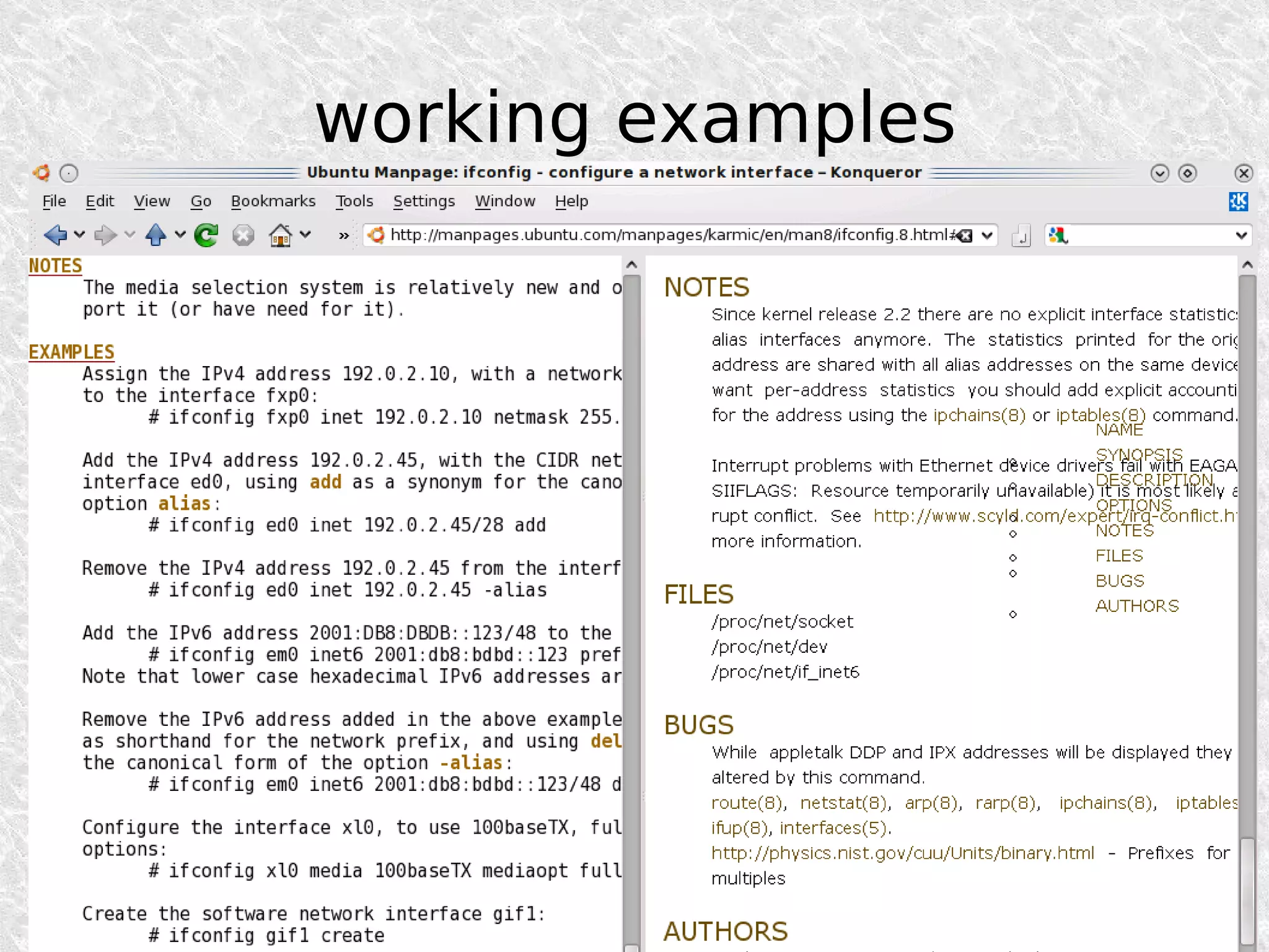Viewport: 1269px width, 952px height.
Task: Open the Bookmarks menu
Action: click(x=273, y=201)
